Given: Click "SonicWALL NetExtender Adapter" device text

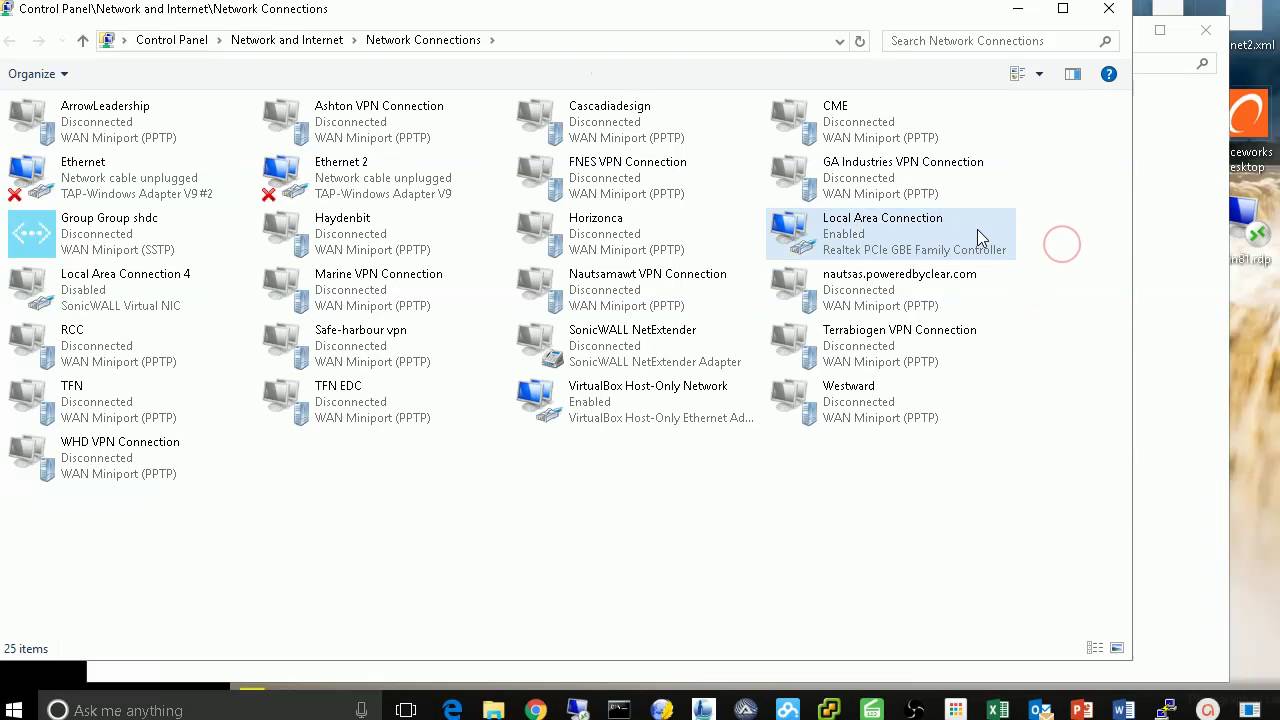Looking at the screenshot, I should 655,362.
